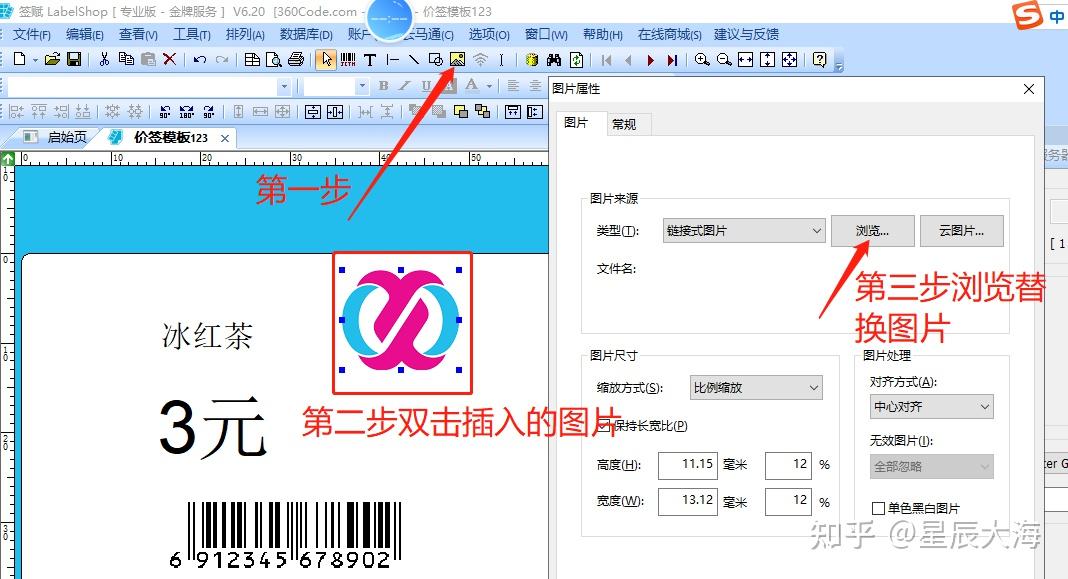Click the 浏览 browse button
Image resolution: width=1068 pixels, height=579 pixels.
pyautogui.click(x=871, y=231)
